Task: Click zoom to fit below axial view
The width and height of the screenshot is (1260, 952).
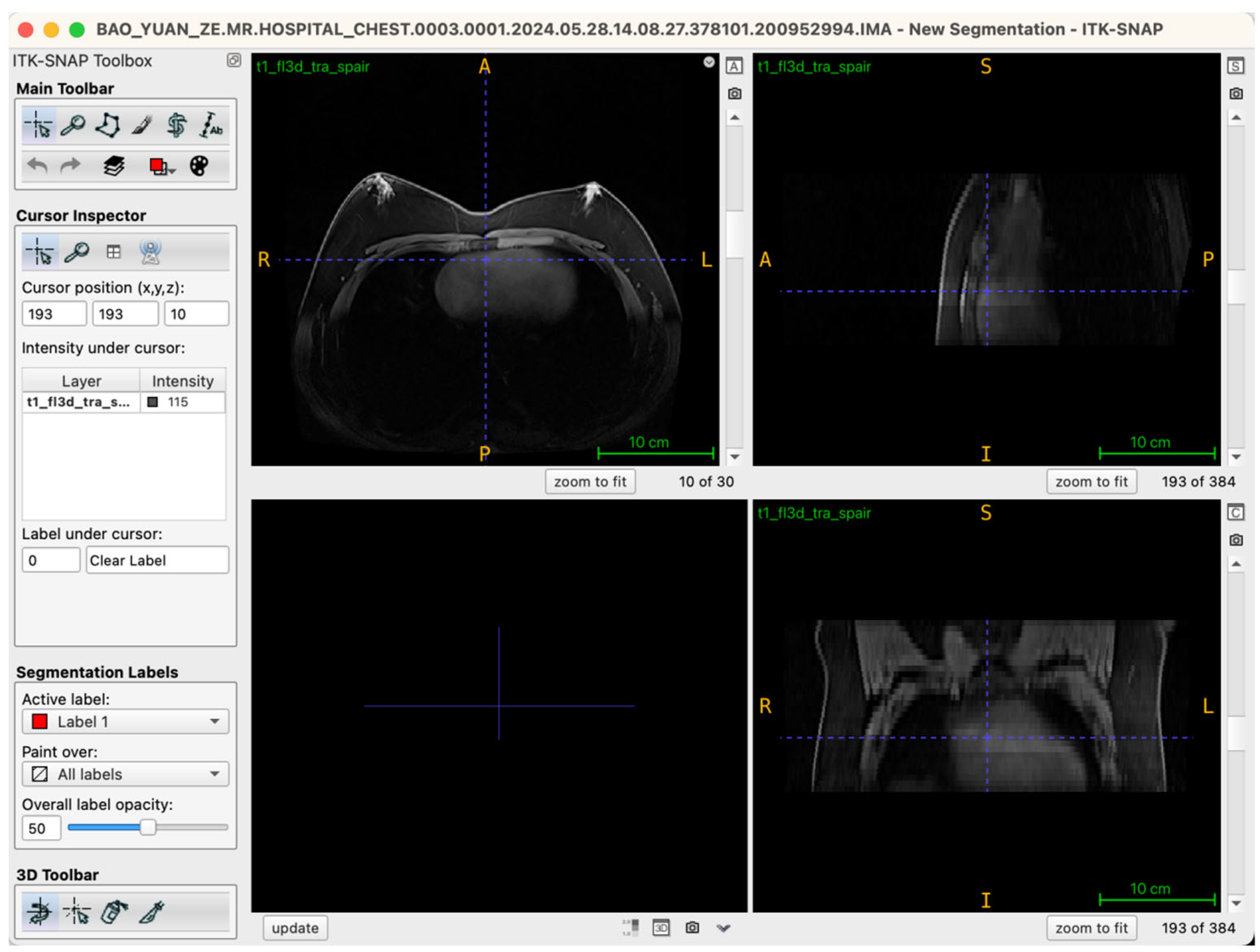Action: 589,482
